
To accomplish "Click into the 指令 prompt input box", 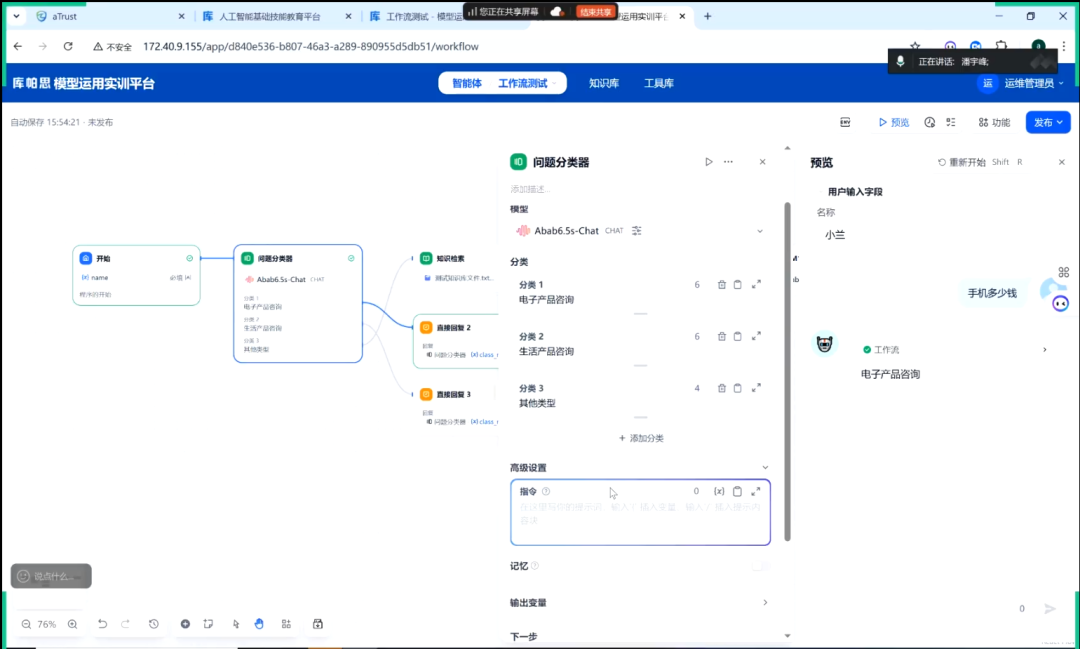I will 640,520.
